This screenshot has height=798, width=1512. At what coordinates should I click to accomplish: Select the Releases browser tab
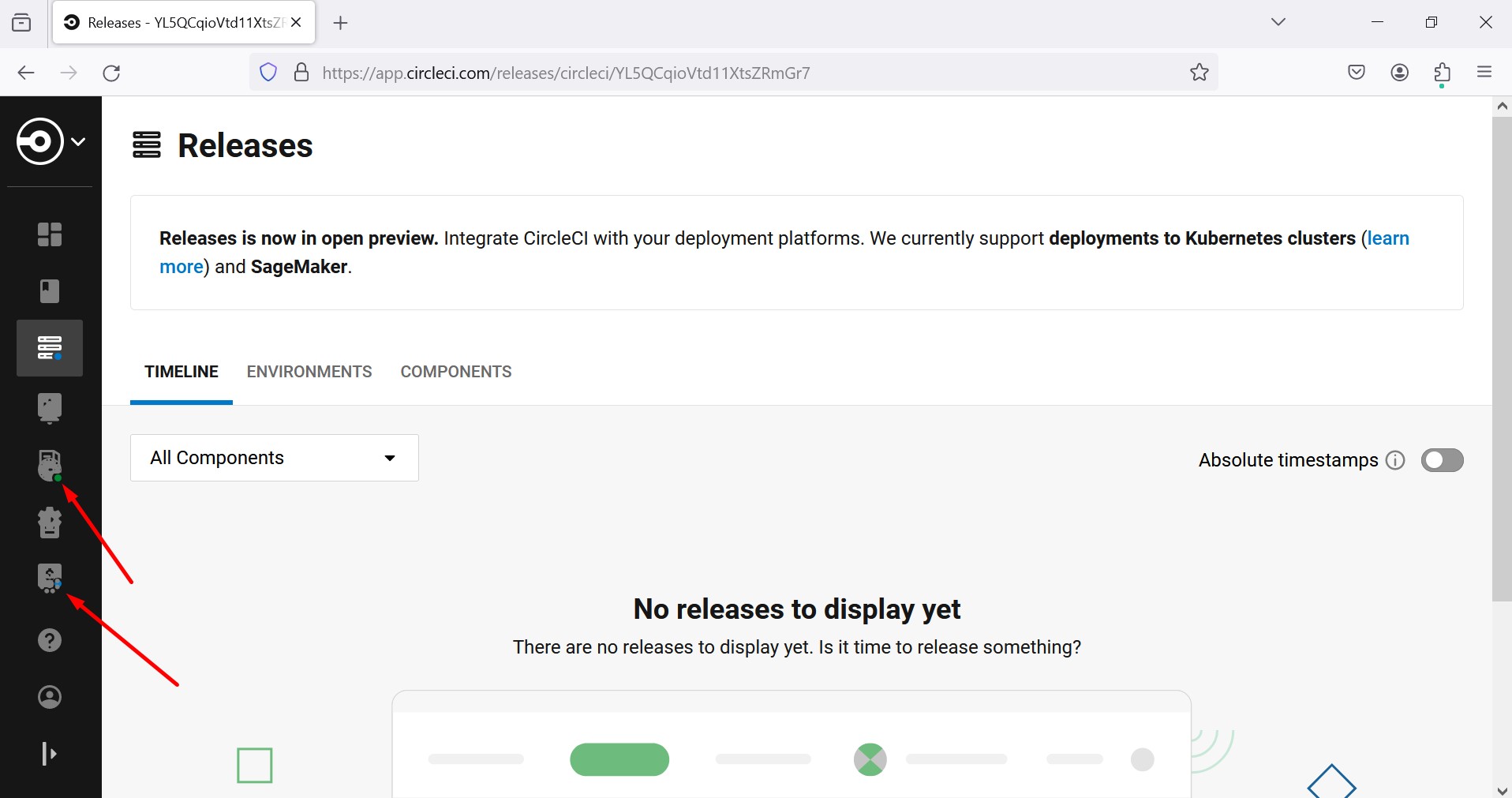(x=184, y=22)
